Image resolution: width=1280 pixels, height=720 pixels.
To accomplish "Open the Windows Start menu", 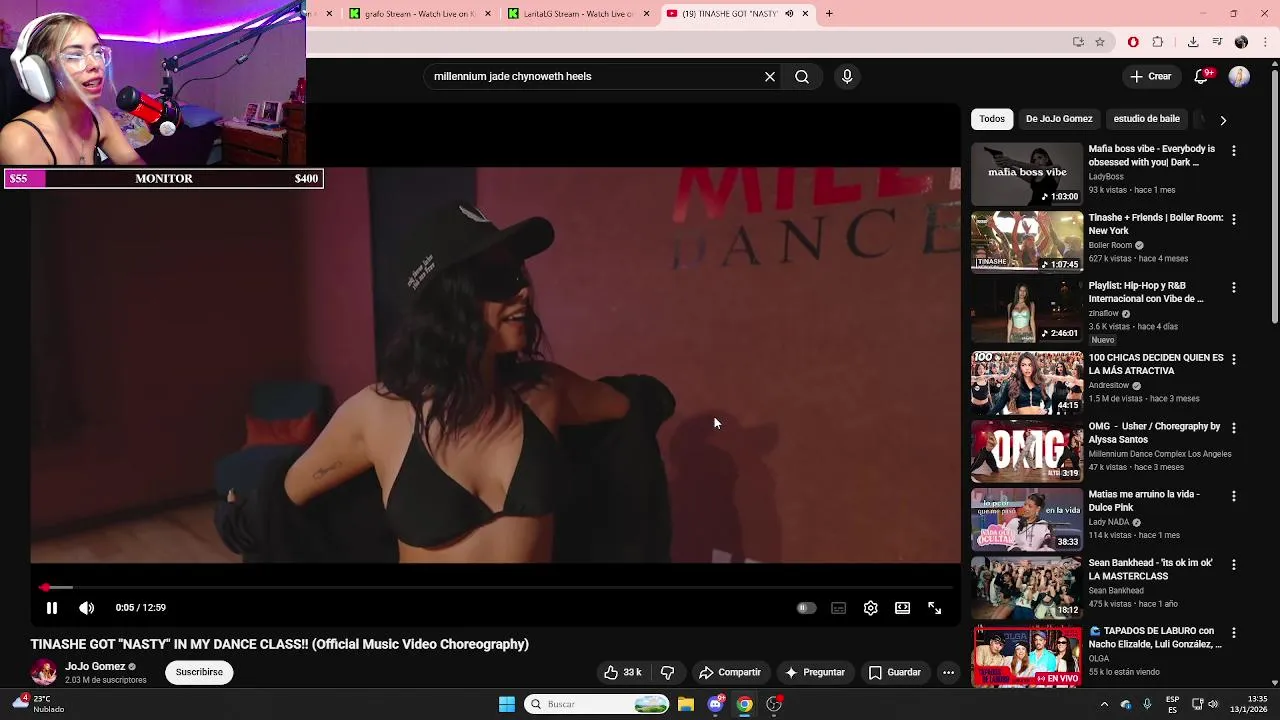I will click(507, 704).
